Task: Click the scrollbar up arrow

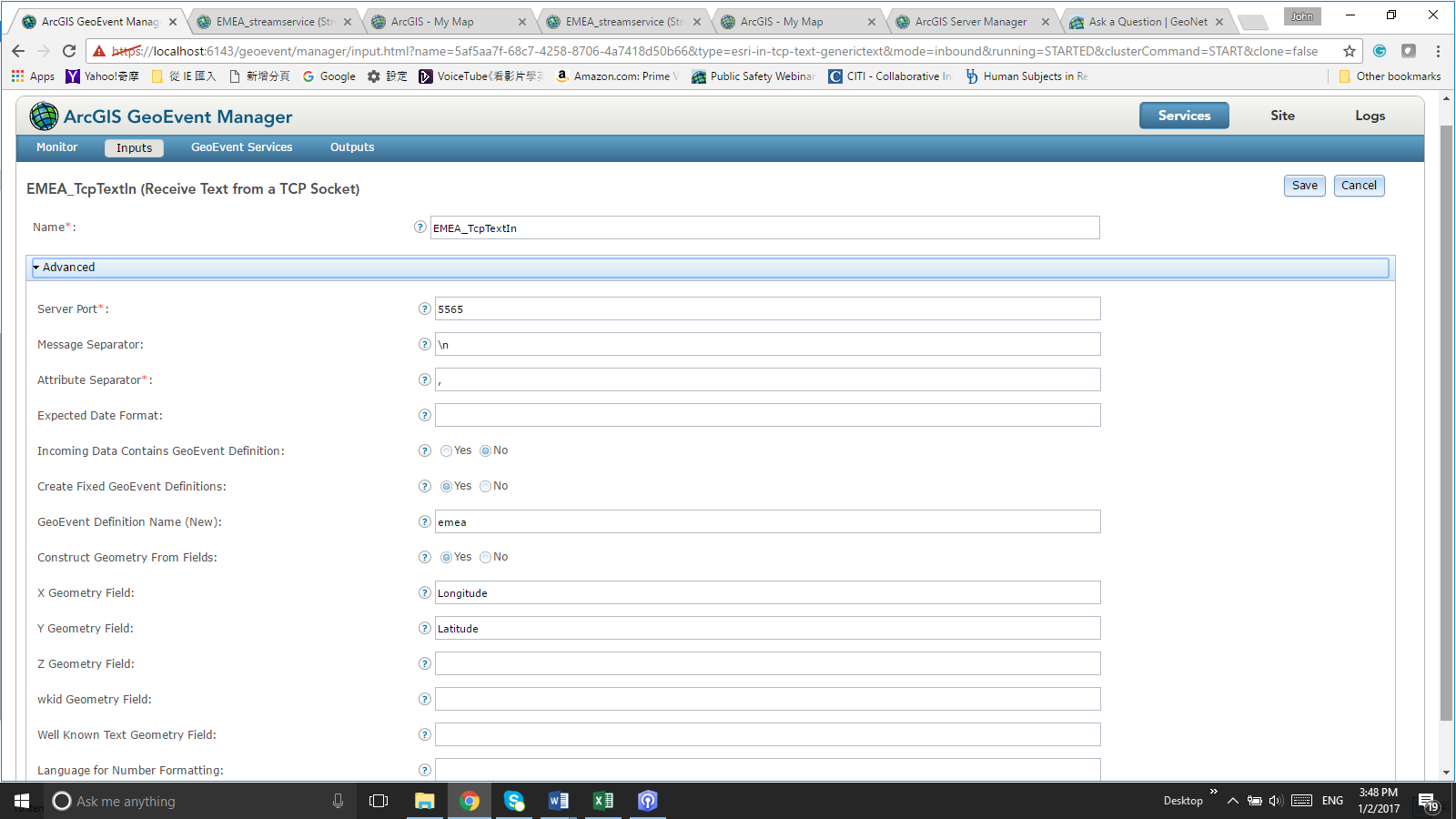Action: [1446, 98]
